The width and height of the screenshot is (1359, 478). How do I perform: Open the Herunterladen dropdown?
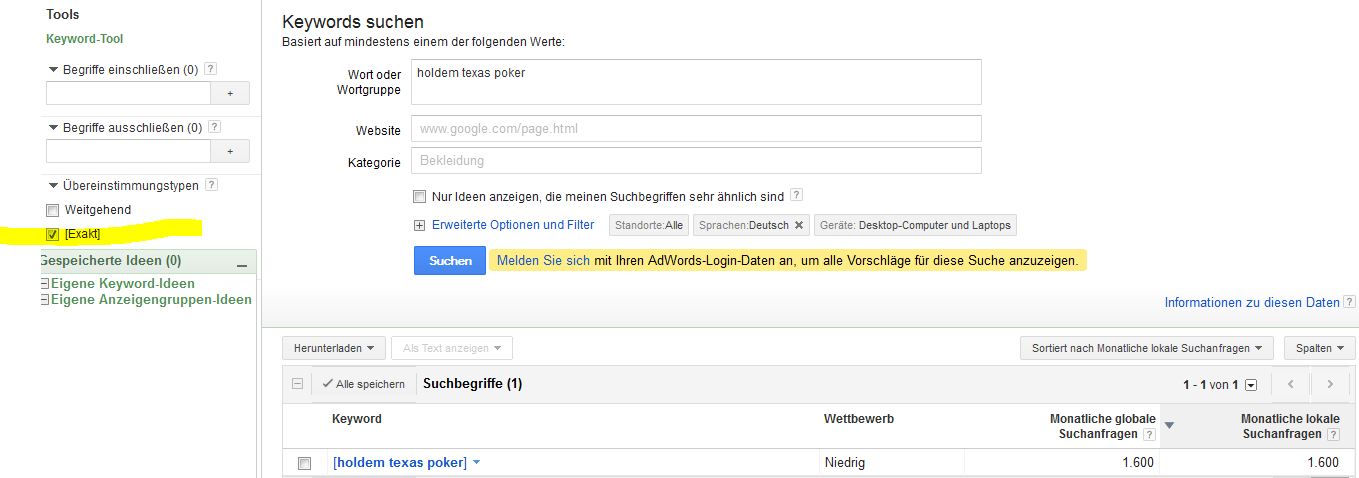(x=334, y=348)
